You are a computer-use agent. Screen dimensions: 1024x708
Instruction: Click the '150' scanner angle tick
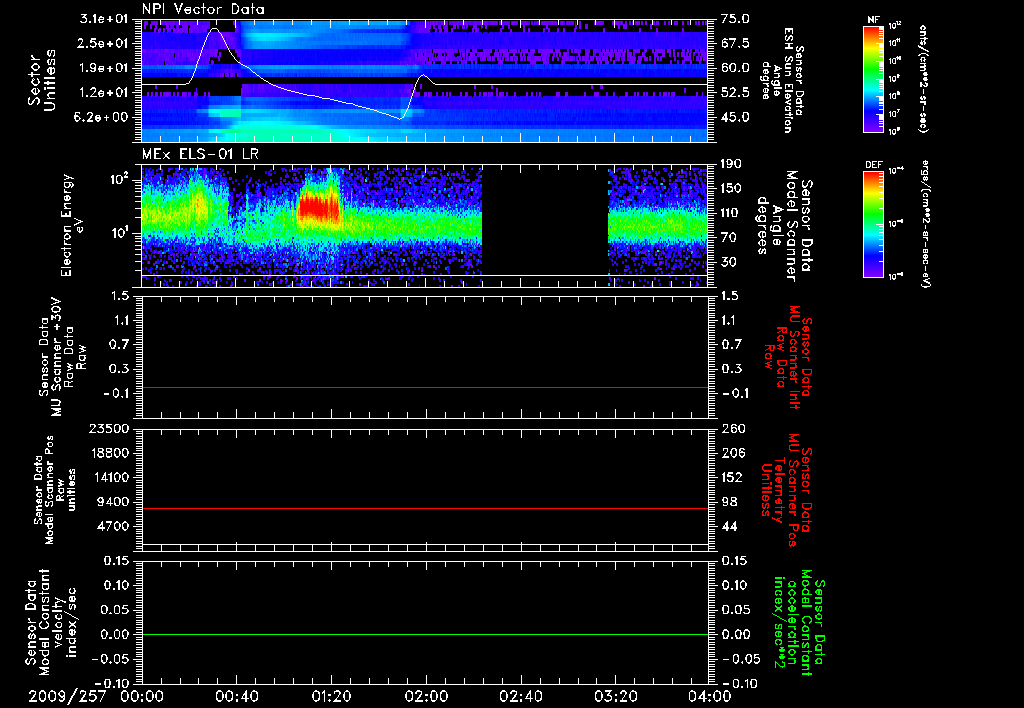[731, 189]
